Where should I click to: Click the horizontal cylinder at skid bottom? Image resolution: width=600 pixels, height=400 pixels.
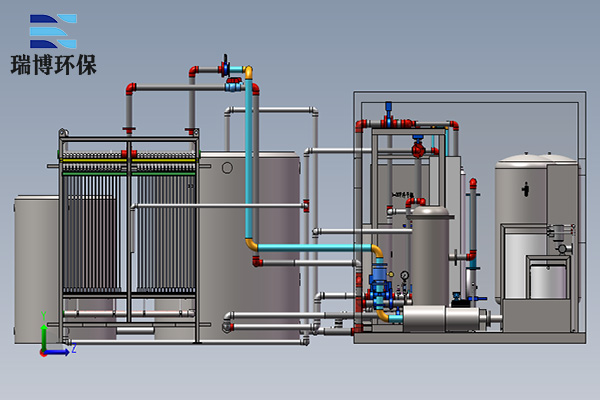(x=440, y=319)
